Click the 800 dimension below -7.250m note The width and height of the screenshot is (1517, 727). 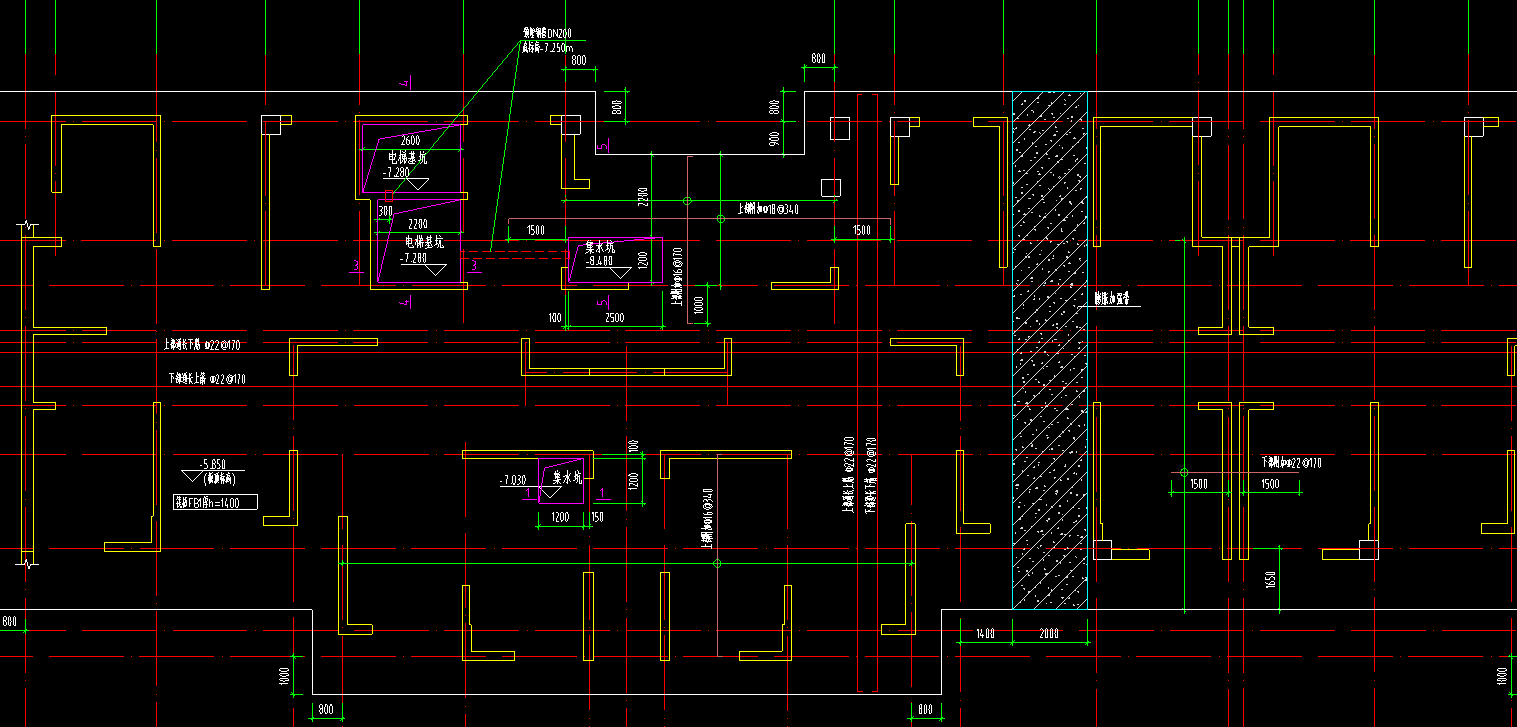coord(578,61)
